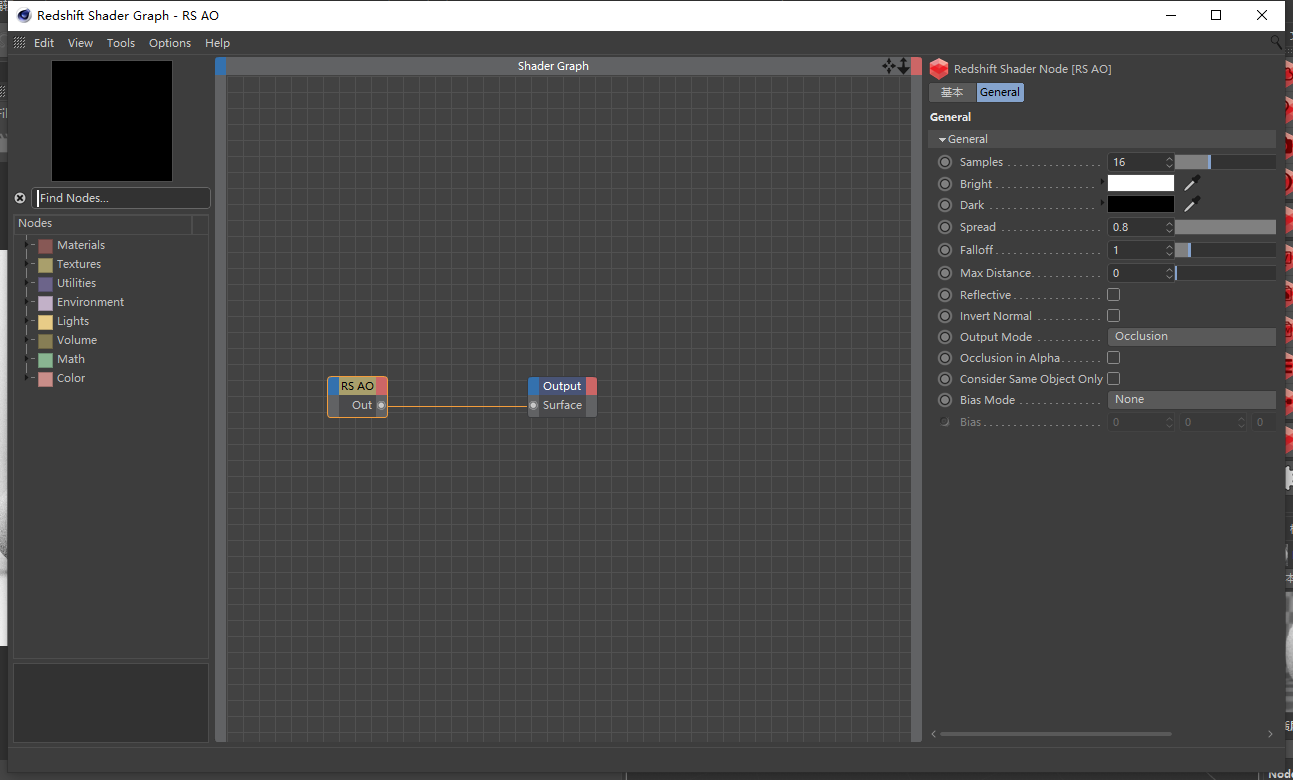Check the Occlusion in Alpha option
The image size is (1293, 780).
(1113, 358)
